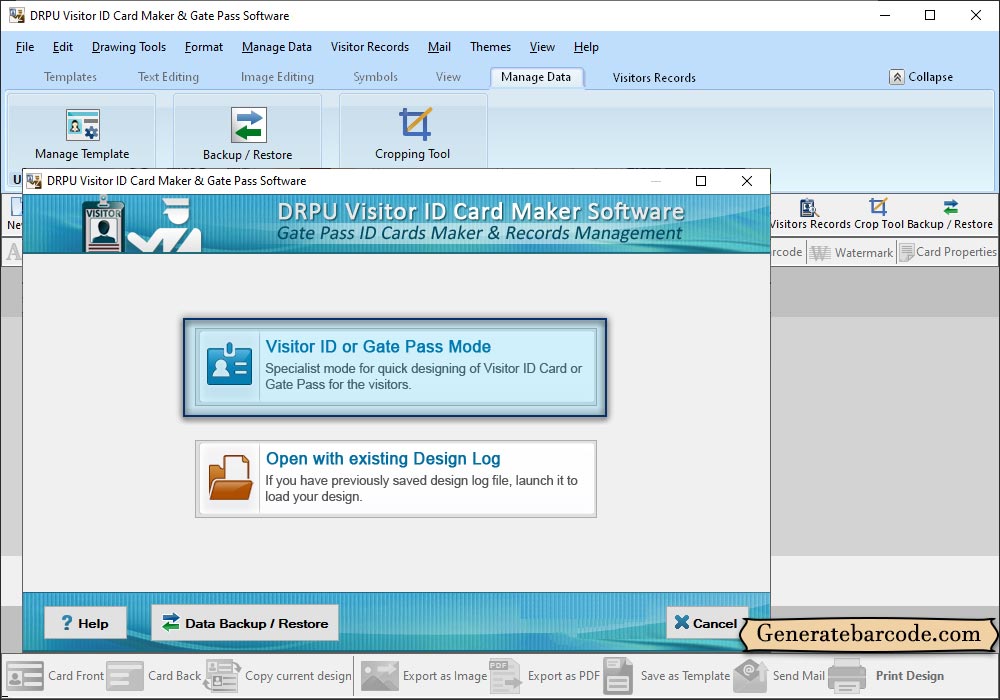Select the Manage Data ribbon tab
This screenshot has height=700, width=1000.
(536, 77)
